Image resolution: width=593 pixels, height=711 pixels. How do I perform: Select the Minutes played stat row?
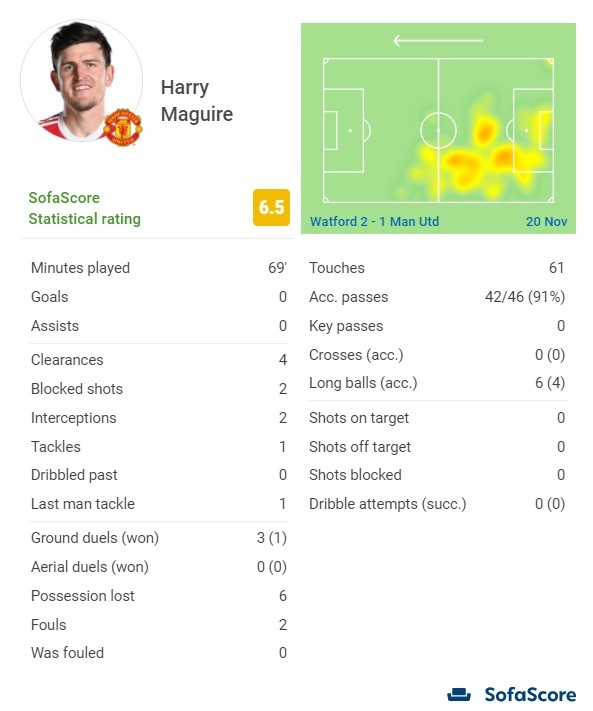159,268
